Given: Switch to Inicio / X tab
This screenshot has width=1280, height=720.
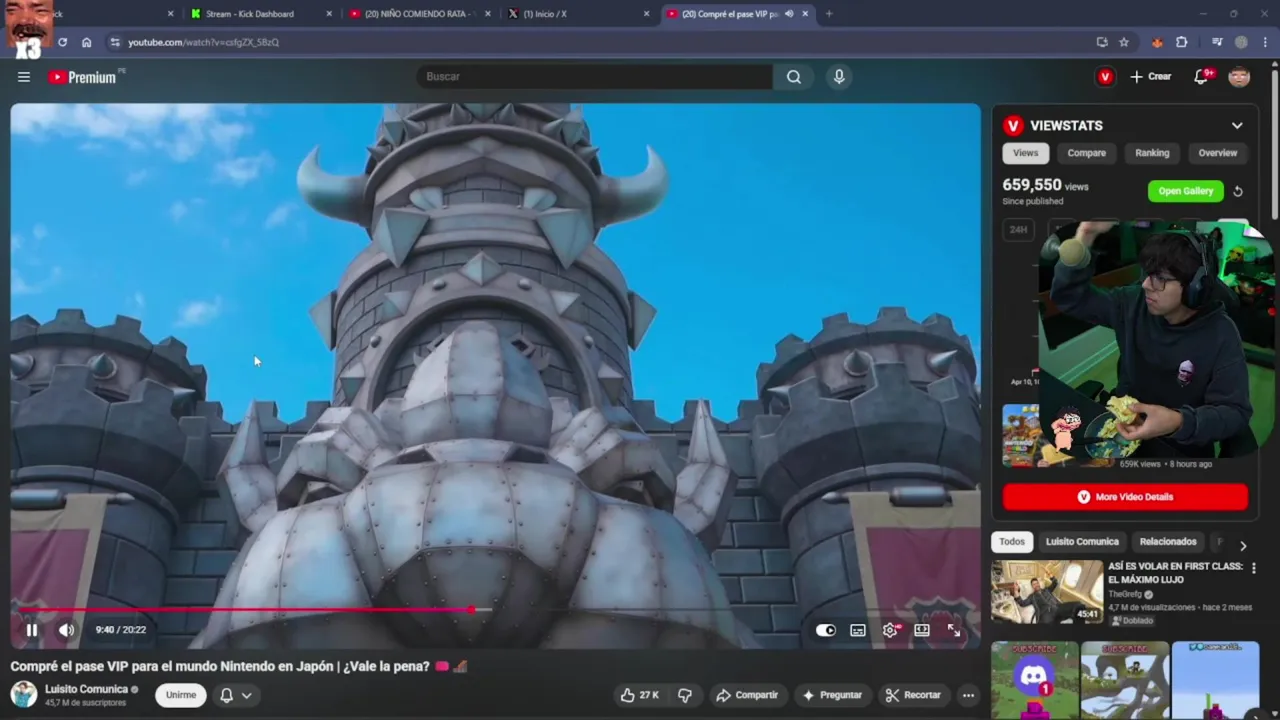Looking at the screenshot, I should pyautogui.click(x=576, y=14).
